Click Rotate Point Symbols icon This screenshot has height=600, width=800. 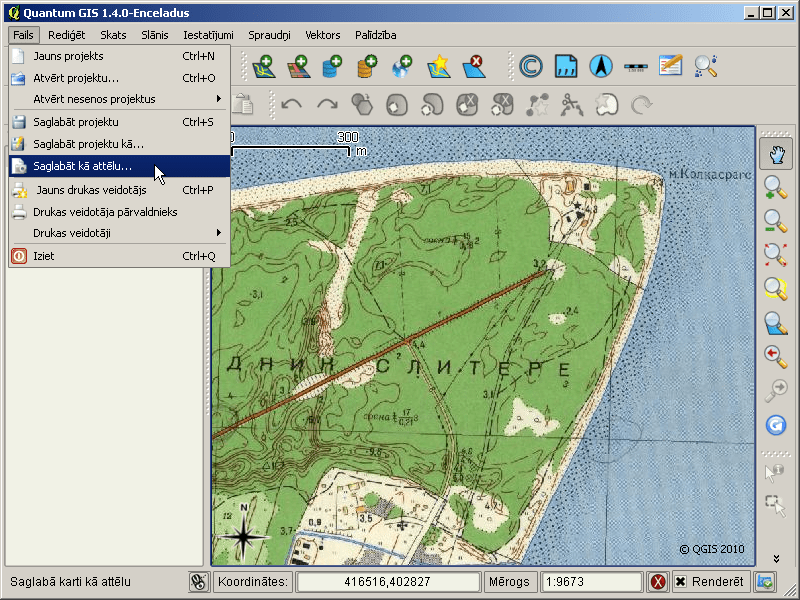(641, 105)
